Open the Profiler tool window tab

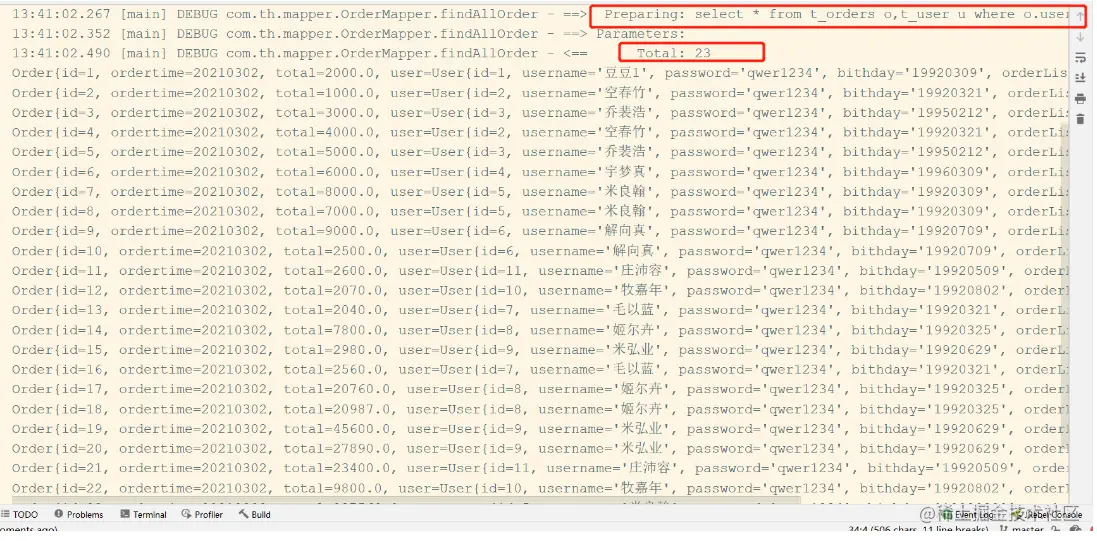coord(202,514)
